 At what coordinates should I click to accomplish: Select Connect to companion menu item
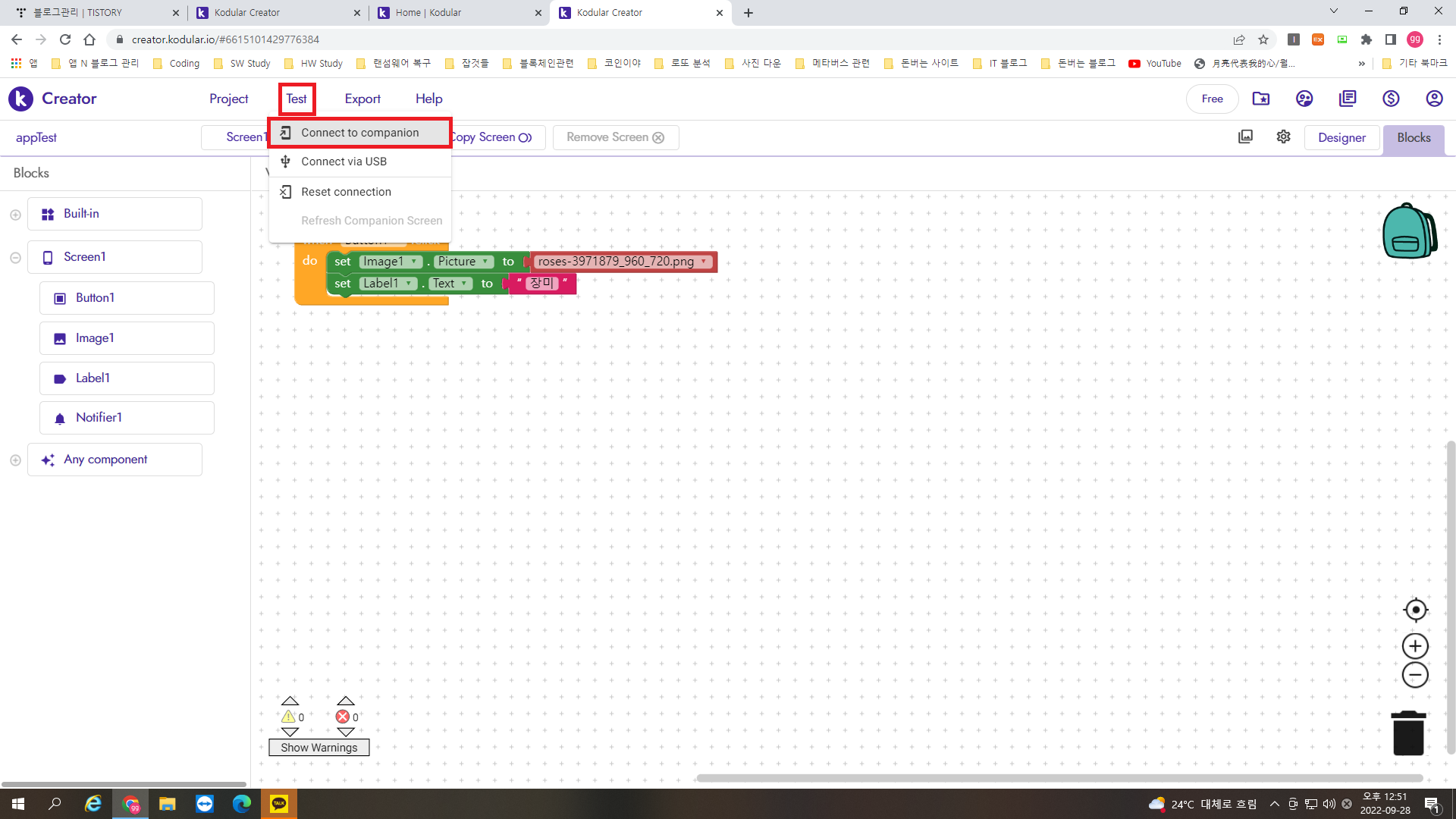359,133
